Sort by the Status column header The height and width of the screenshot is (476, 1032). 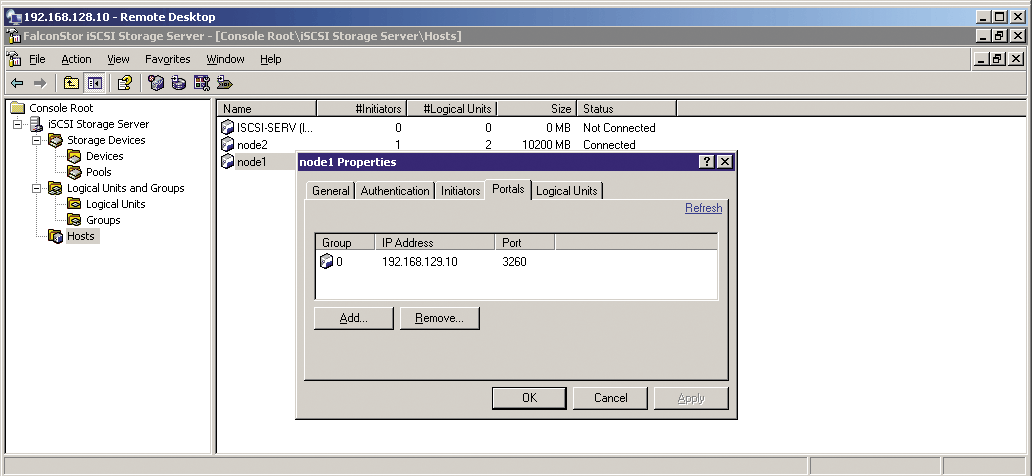626,109
